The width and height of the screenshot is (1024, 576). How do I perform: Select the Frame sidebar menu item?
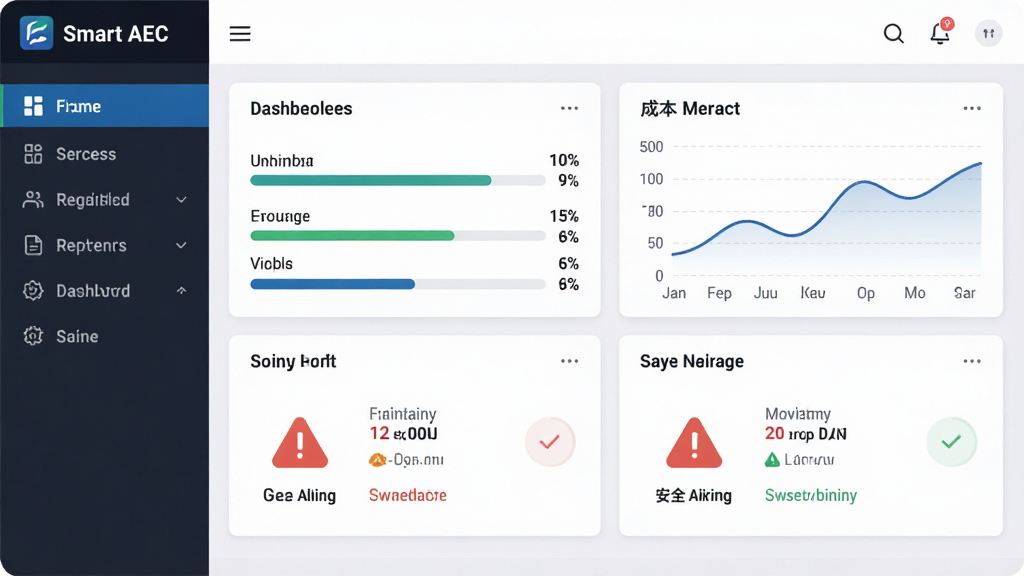pos(104,106)
